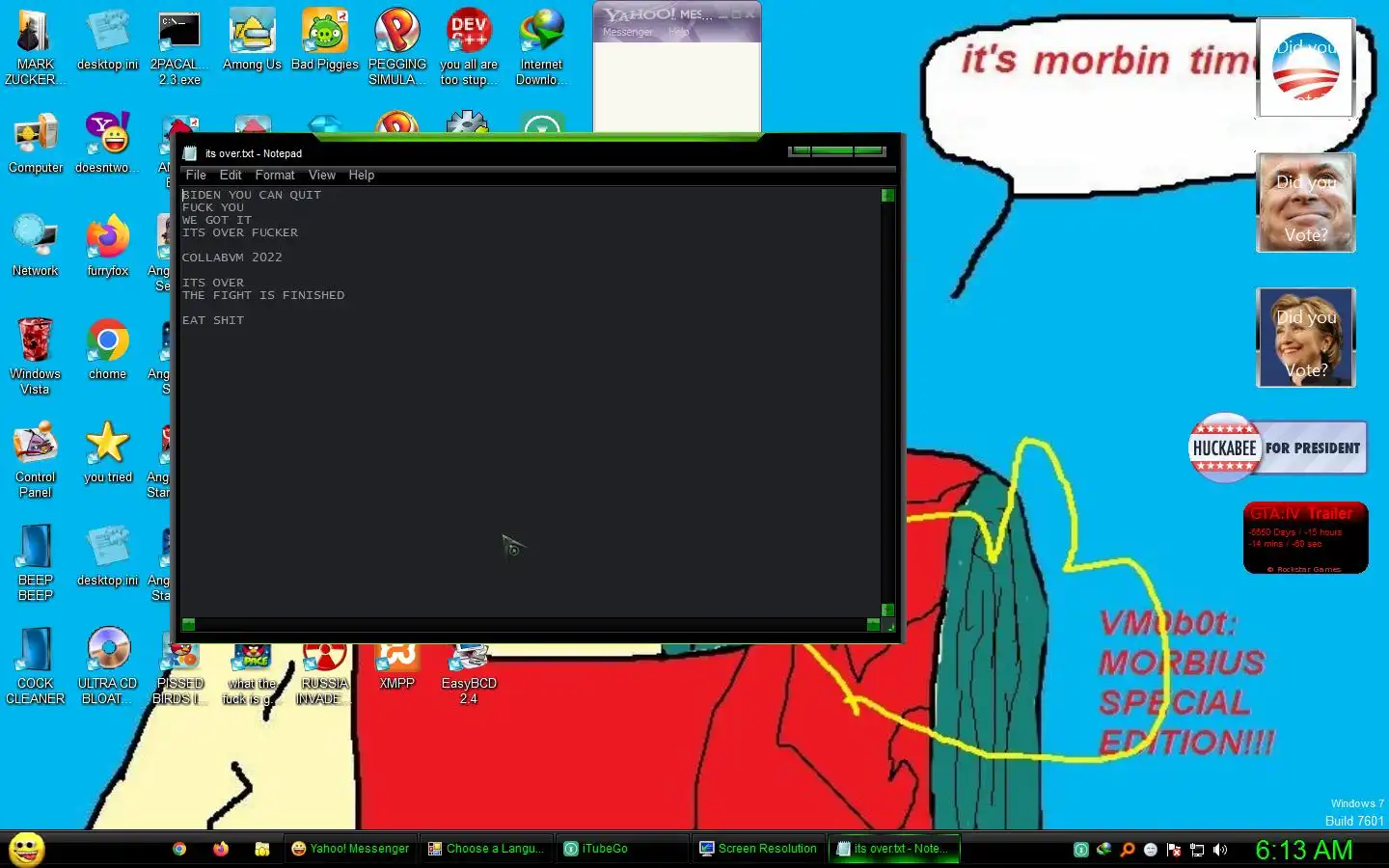Image resolution: width=1389 pixels, height=868 pixels.
Task: Open the PEGGING SIMULA shortcut
Action: tap(396, 46)
